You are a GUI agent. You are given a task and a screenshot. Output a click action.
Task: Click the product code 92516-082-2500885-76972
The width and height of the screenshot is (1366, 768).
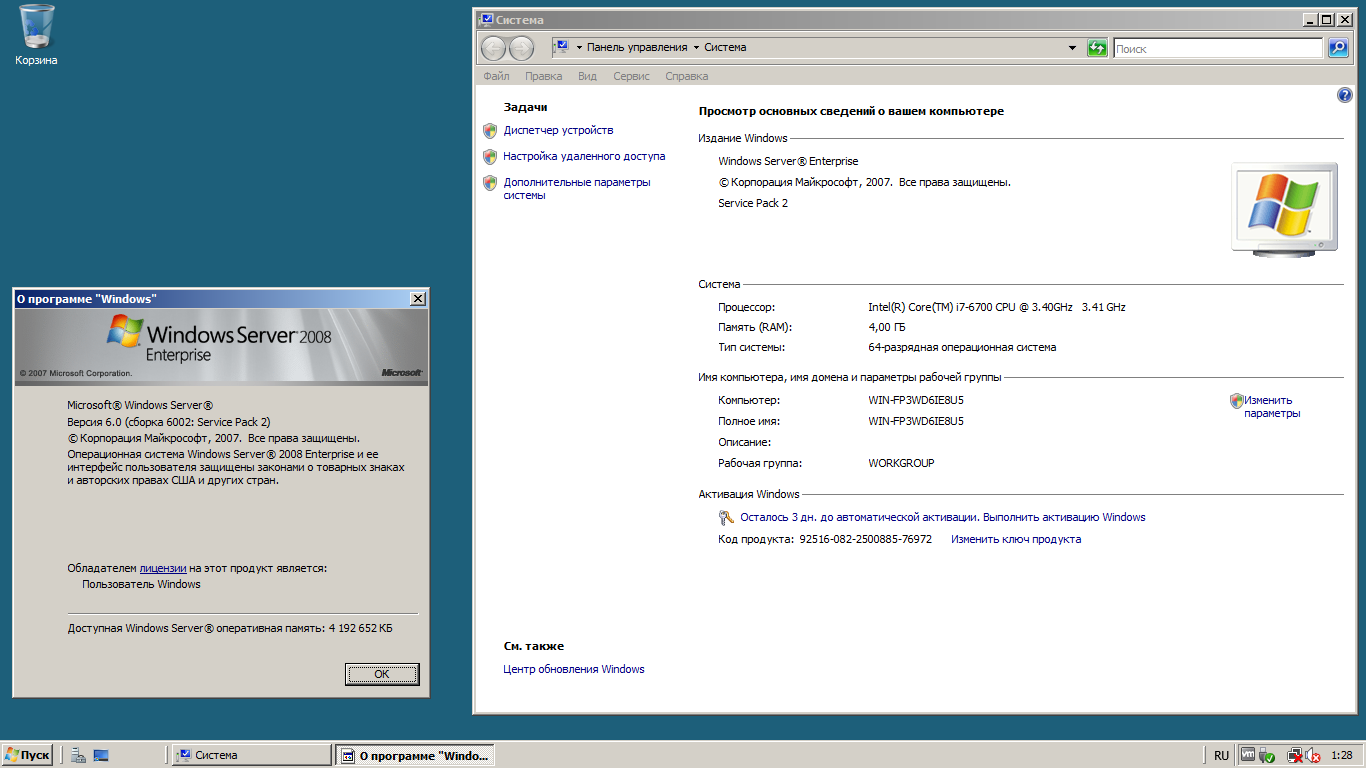click(866, 539)
